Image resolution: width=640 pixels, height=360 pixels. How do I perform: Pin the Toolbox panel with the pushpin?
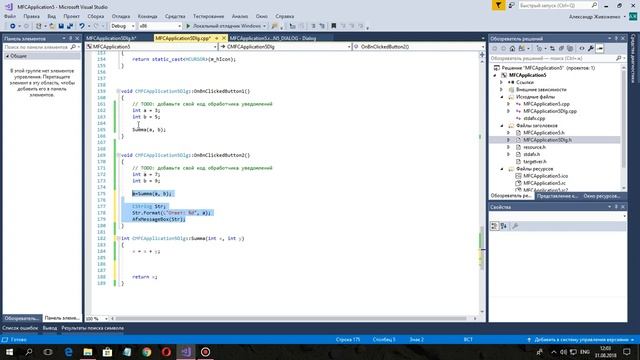(71, 38)
